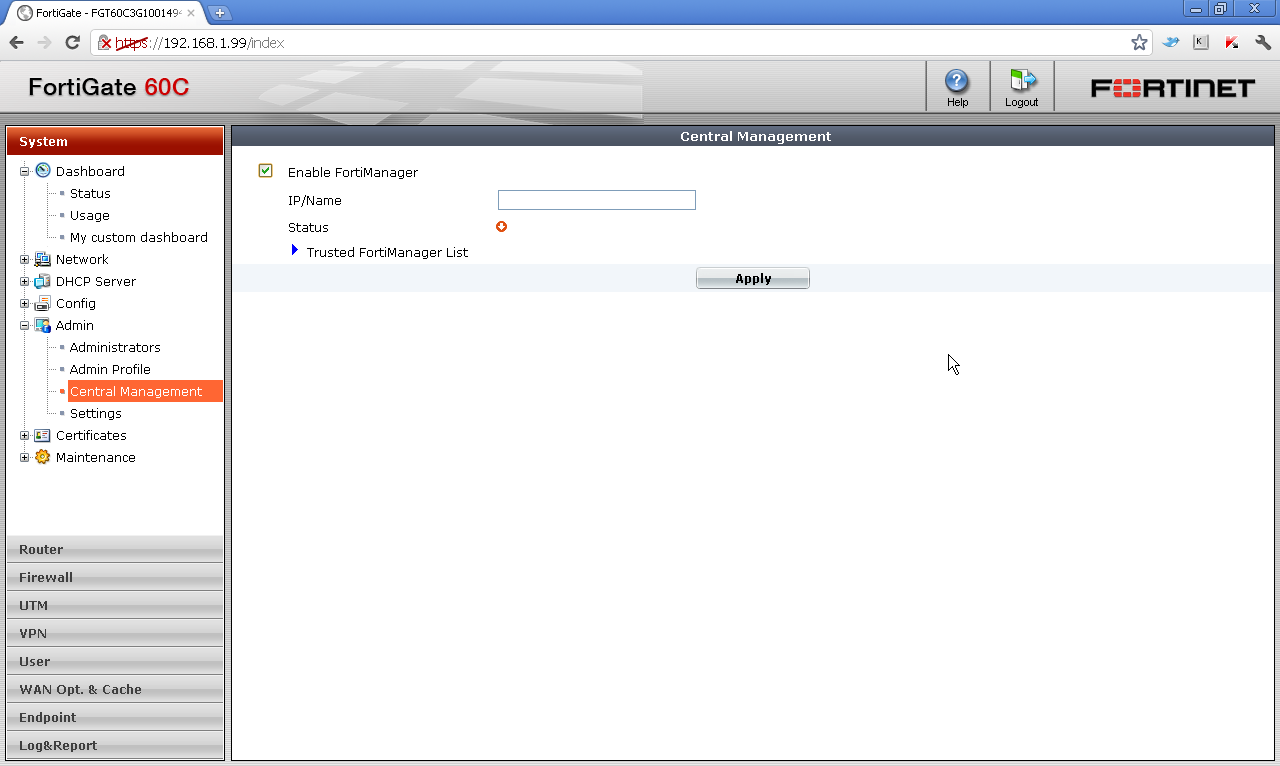Select Central Management in the tree
This screenshot has width=1280, height=766.
pos(144,391)
